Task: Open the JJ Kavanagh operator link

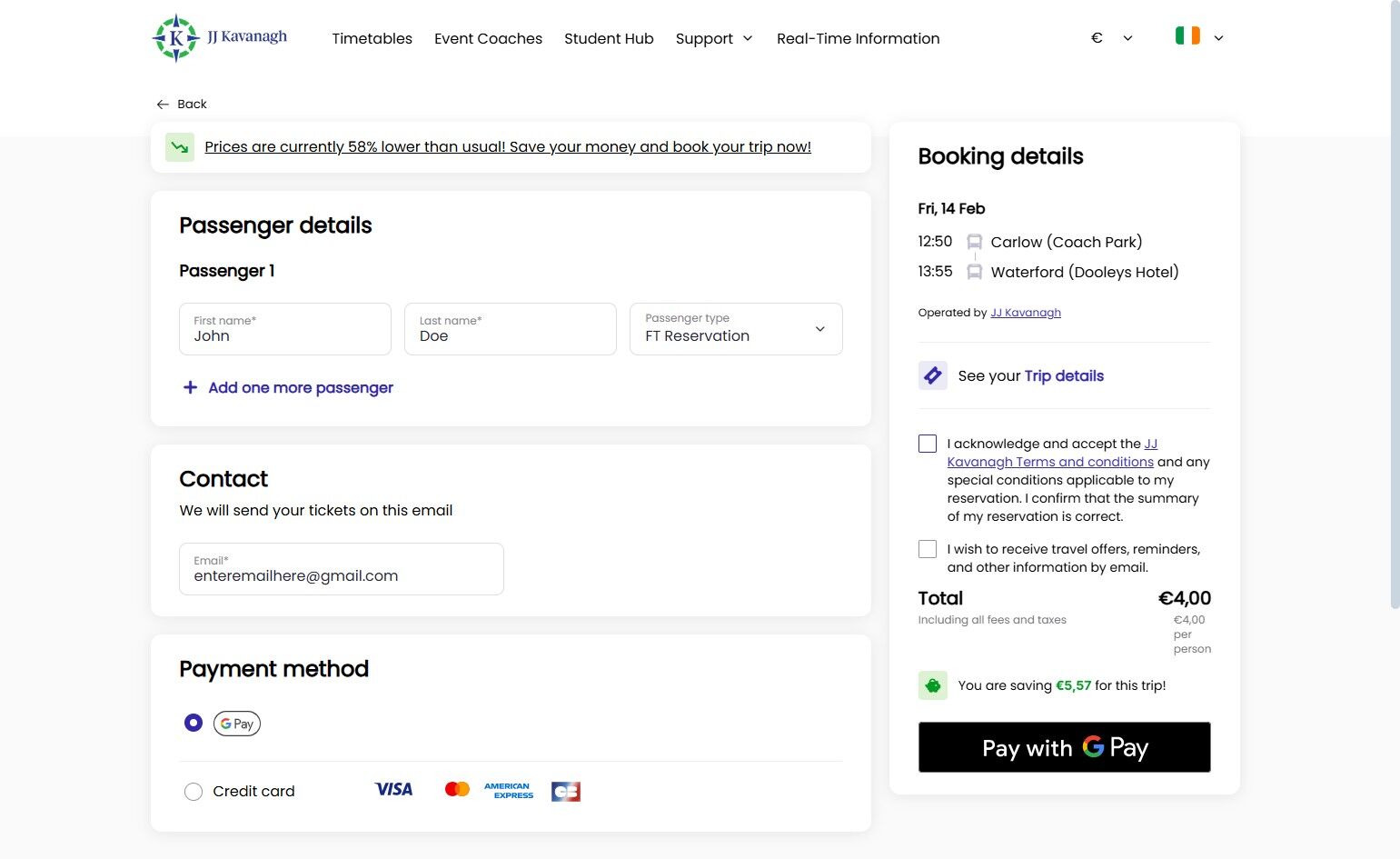Action: (1026, 313)
